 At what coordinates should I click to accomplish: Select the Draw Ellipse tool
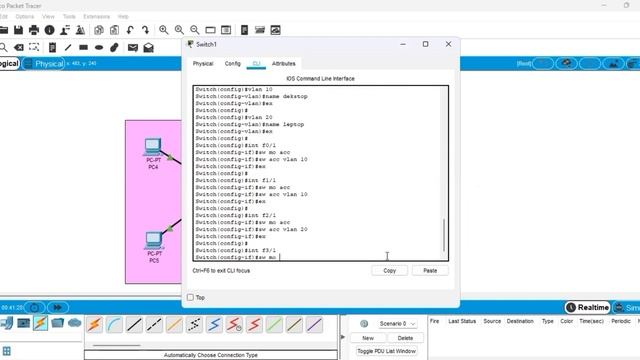[x=99, y=48]
